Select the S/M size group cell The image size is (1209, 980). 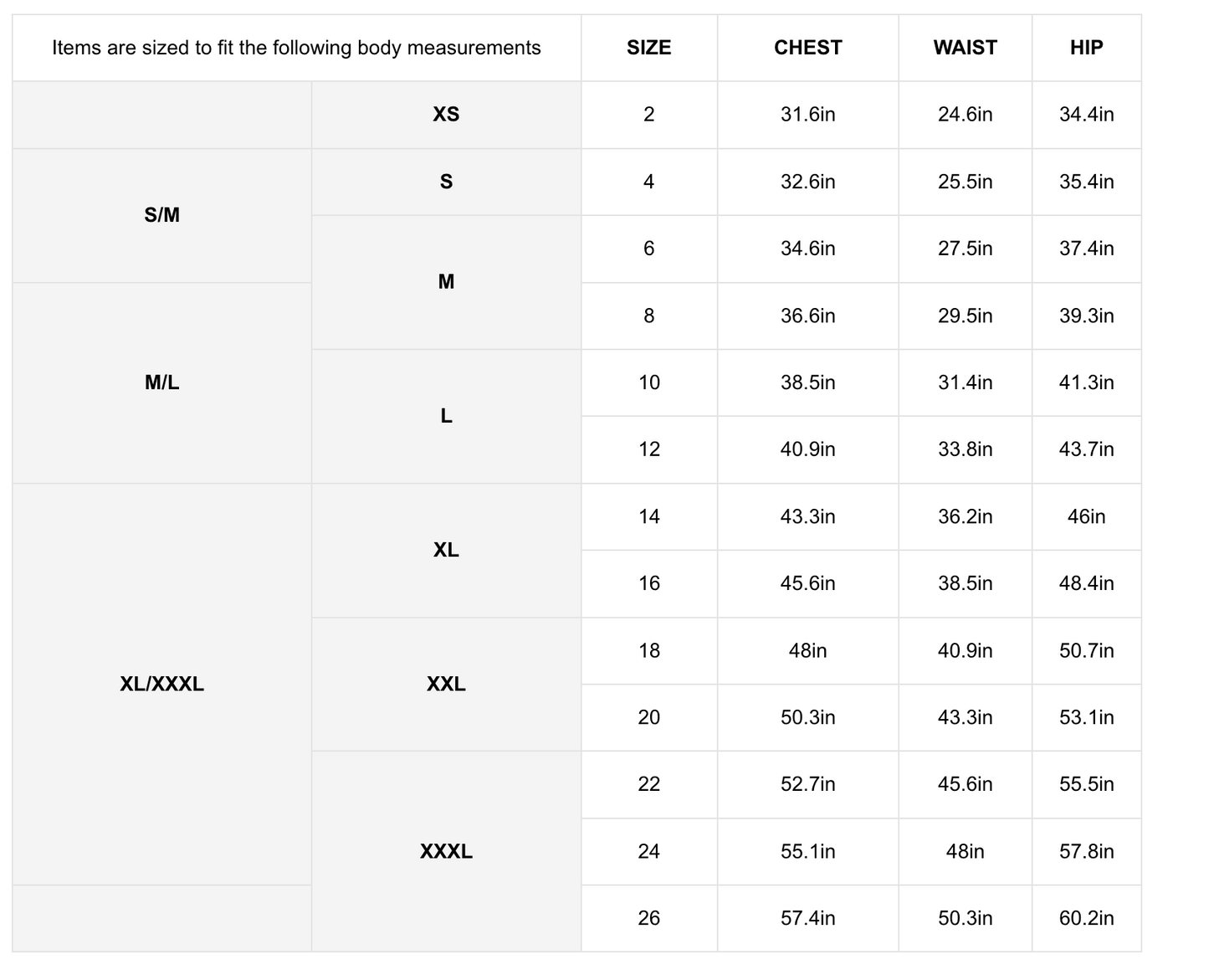pos(161,215)
